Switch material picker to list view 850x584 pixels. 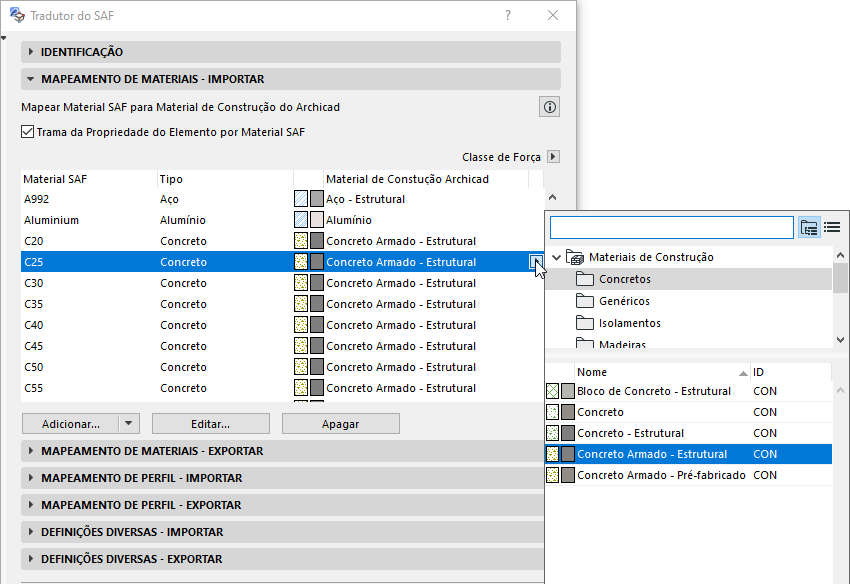click(x=832, y=227)
